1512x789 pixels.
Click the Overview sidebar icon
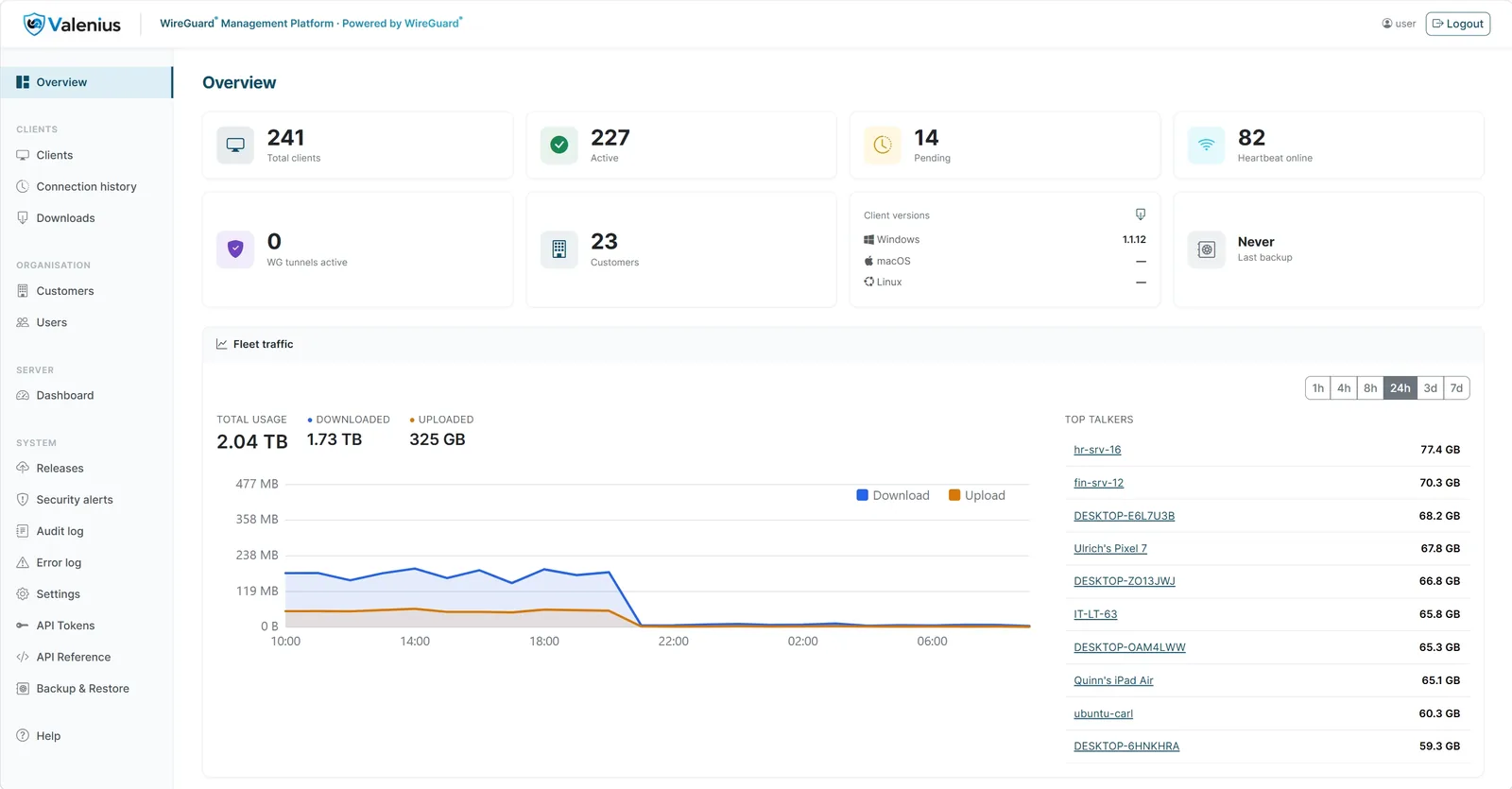pos(23,82)
